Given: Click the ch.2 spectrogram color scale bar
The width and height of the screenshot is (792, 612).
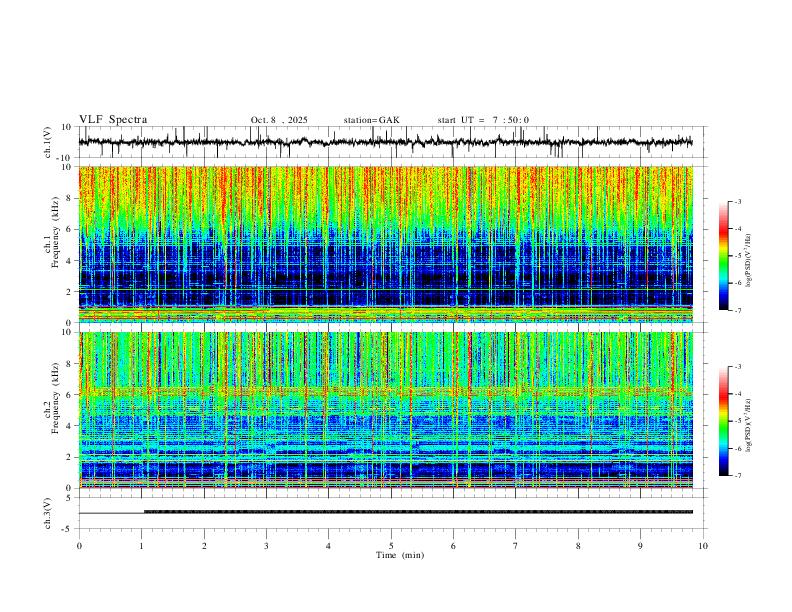Looking at the screenshot, I should tap(723, 421).
